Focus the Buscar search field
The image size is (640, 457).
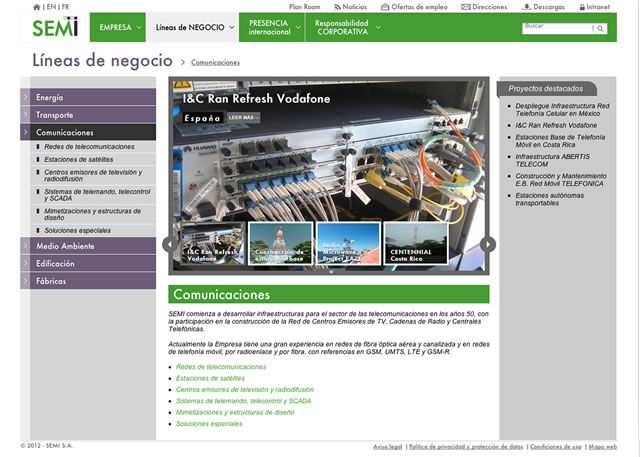click(558, 28)
